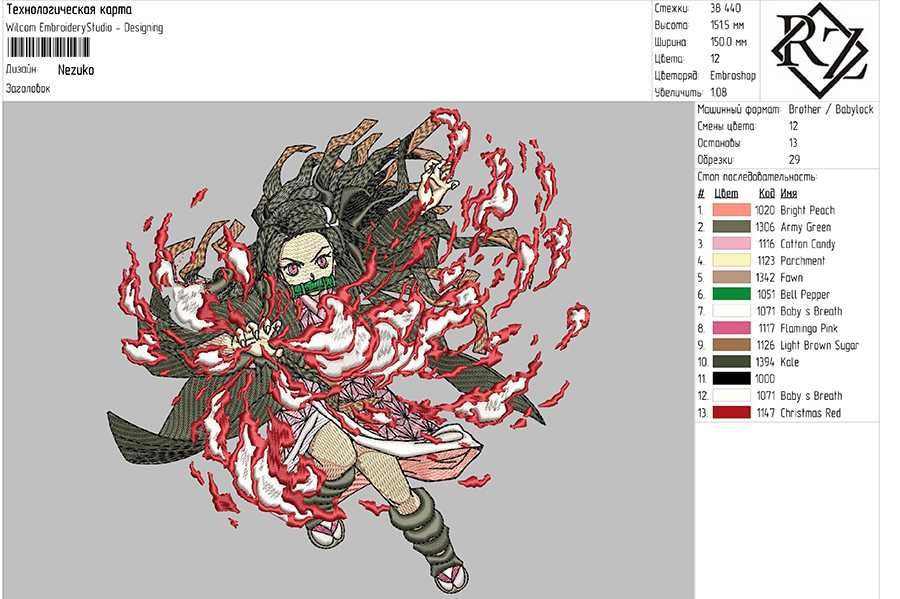Click the stitch count value '38 440'

pos(726,9)
